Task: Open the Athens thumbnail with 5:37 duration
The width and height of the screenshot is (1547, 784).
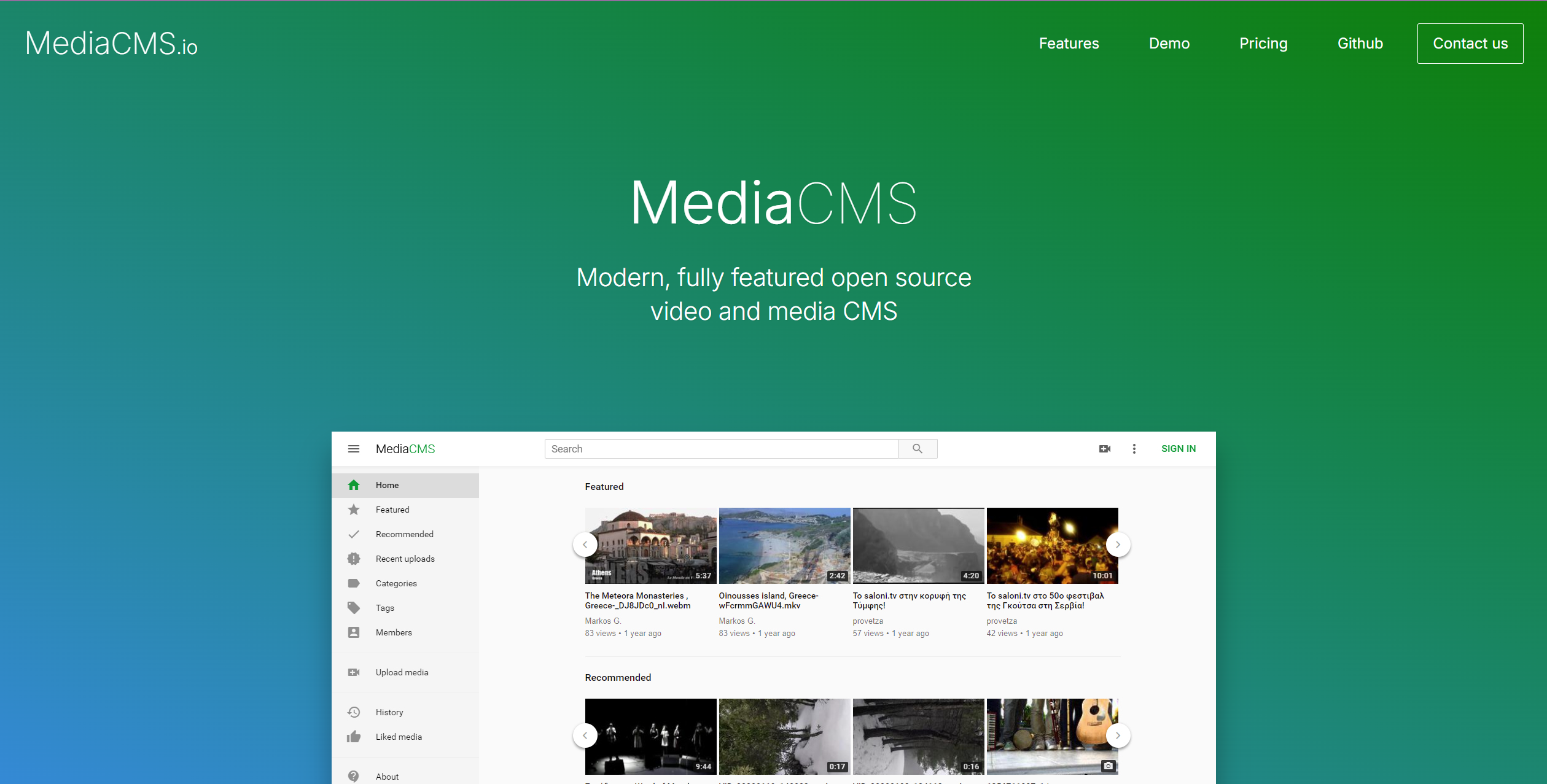Action: (650, 545)
